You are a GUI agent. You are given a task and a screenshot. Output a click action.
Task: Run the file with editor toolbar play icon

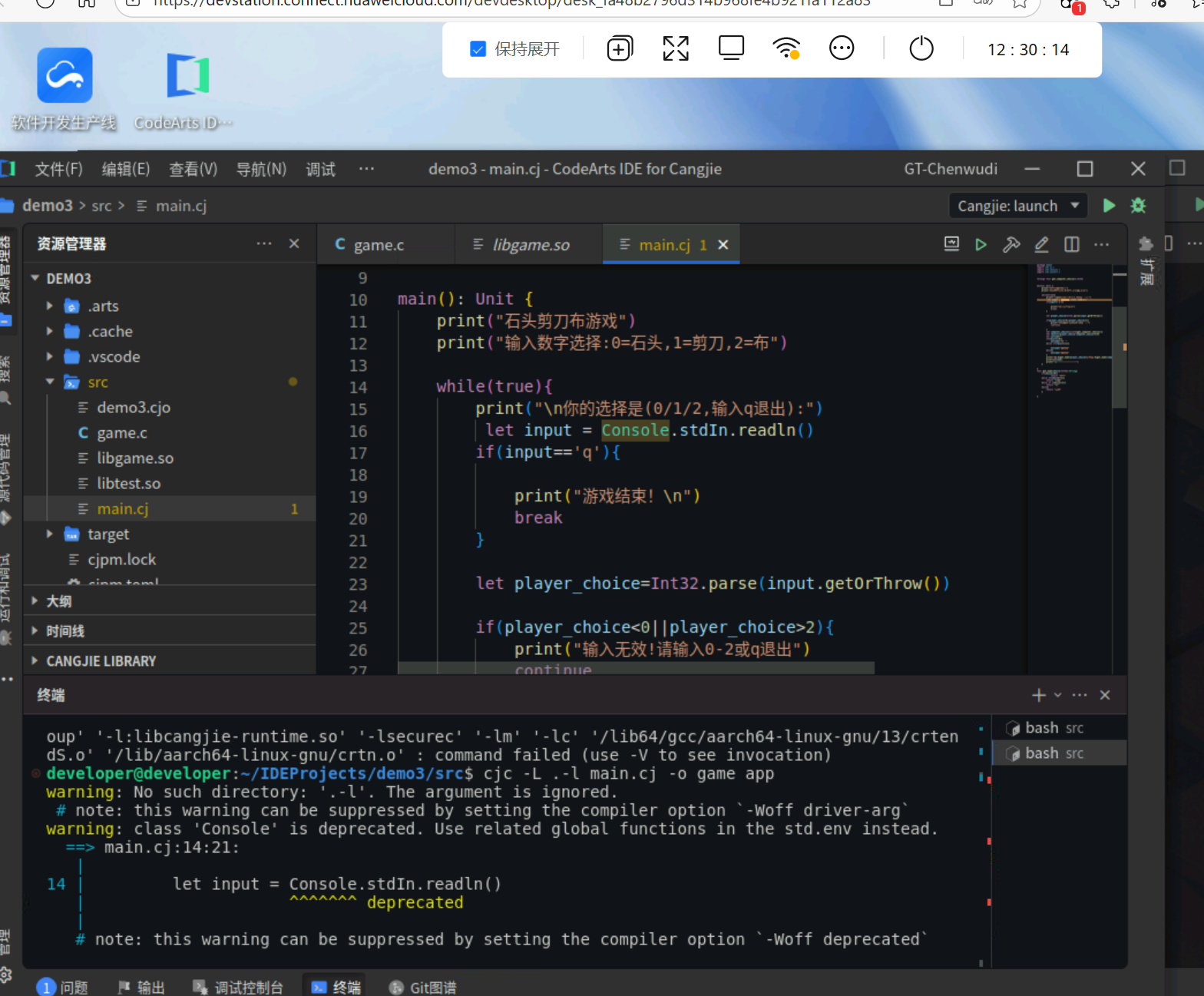click(981, 244)
